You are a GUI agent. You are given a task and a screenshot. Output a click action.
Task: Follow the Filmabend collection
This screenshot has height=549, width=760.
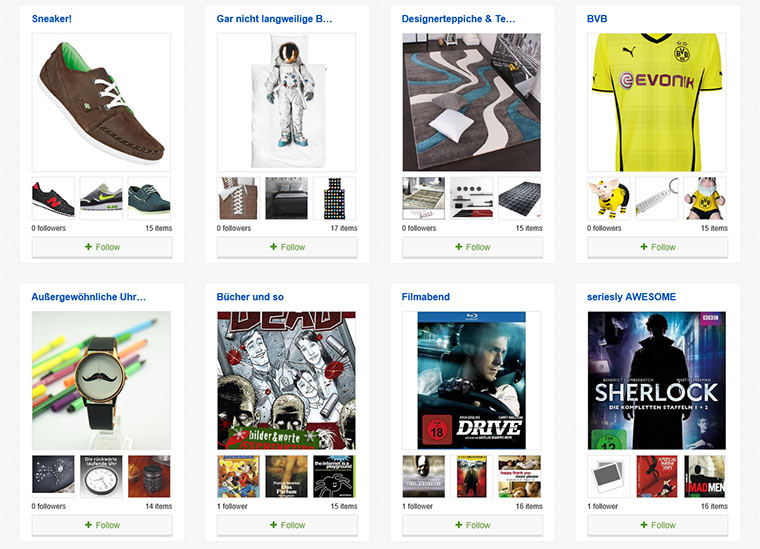pos(472,525)
